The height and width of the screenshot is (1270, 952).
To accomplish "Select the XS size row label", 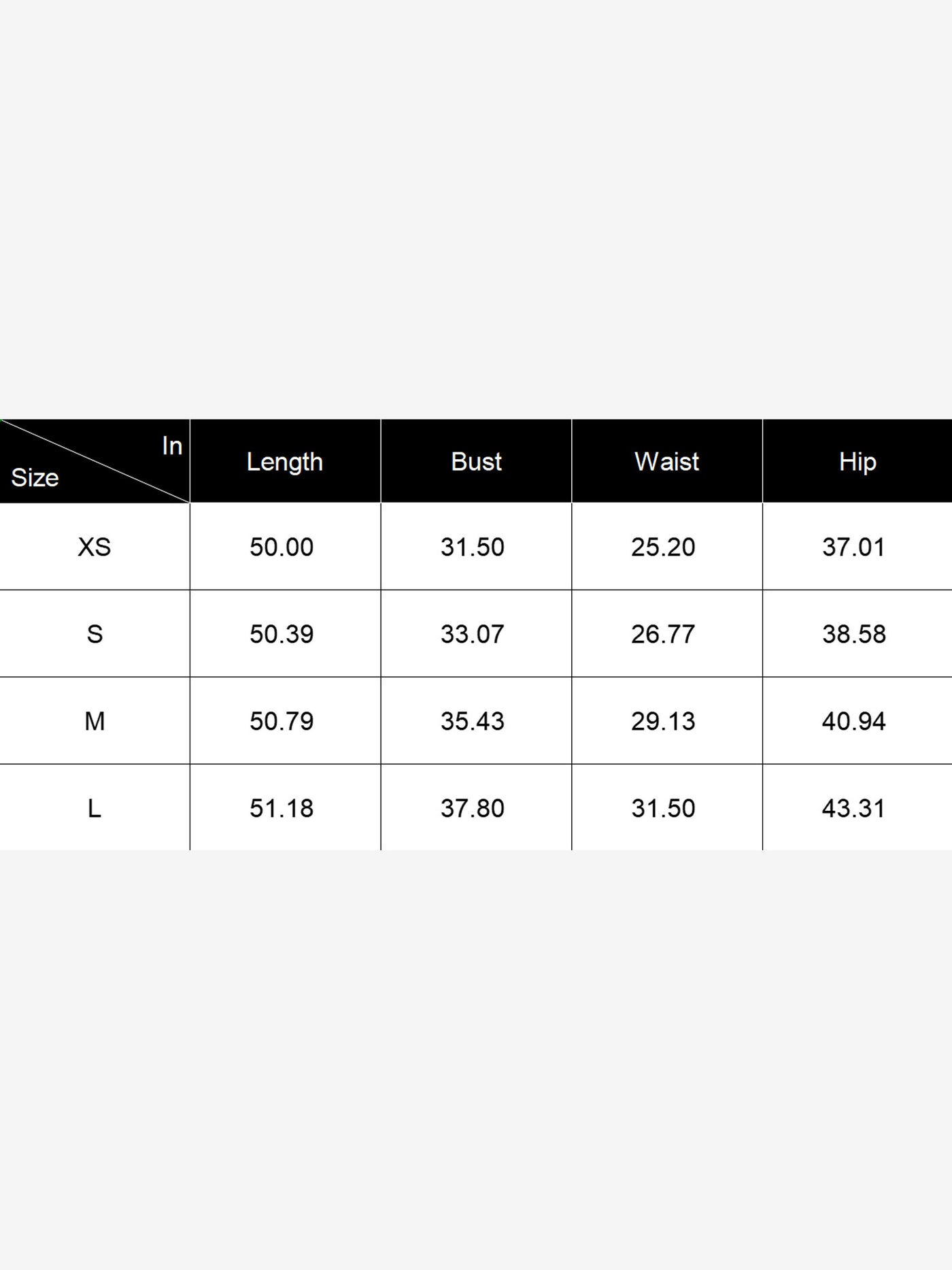I will tap(95, 547).
